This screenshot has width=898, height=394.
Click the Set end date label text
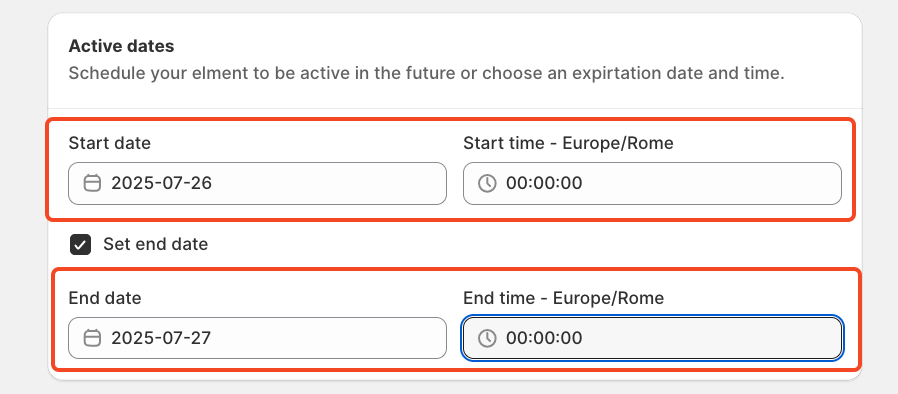coord(155,245)
